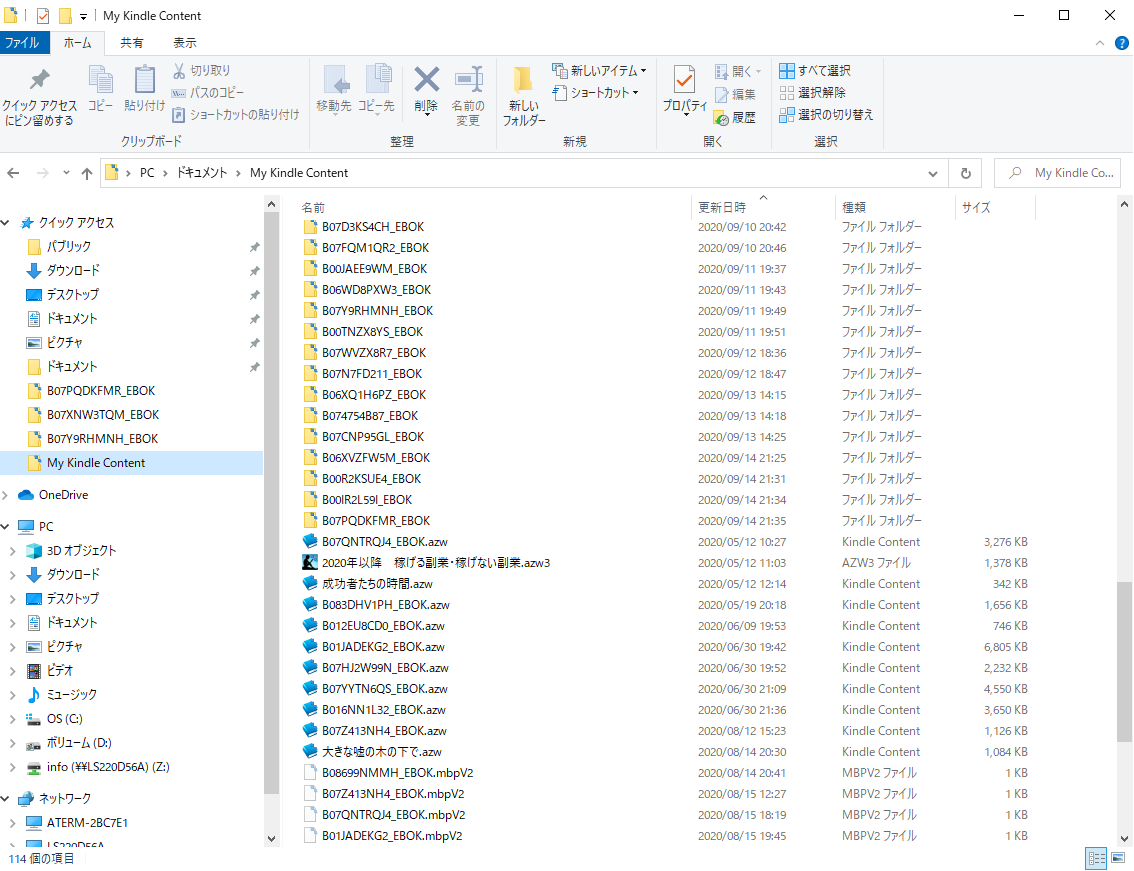
Task: Click navigation pane scrollbar down arrow
Action: click(x=271, y=839)
